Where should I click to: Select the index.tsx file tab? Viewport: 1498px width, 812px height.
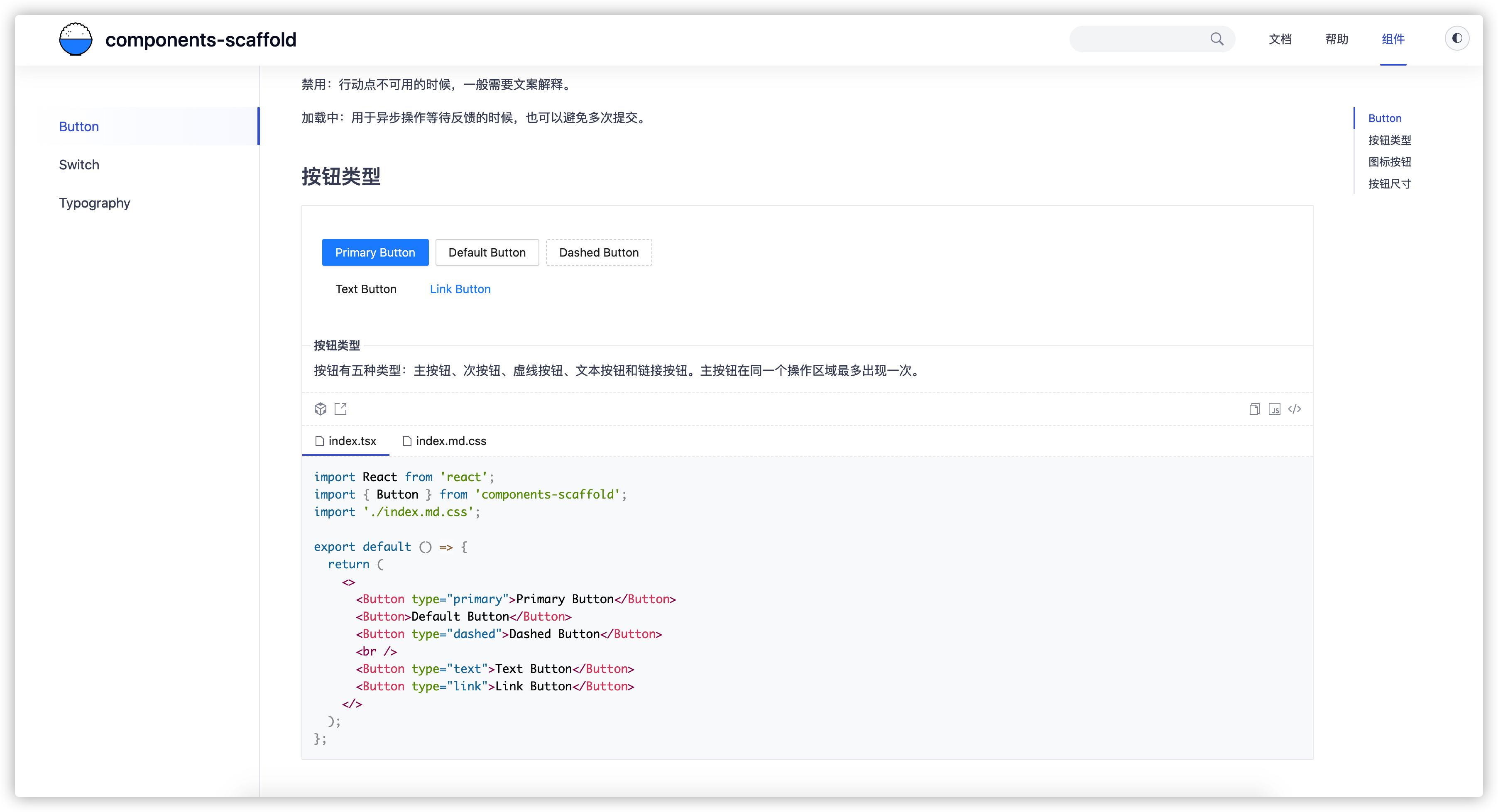(x=345, y=440)
